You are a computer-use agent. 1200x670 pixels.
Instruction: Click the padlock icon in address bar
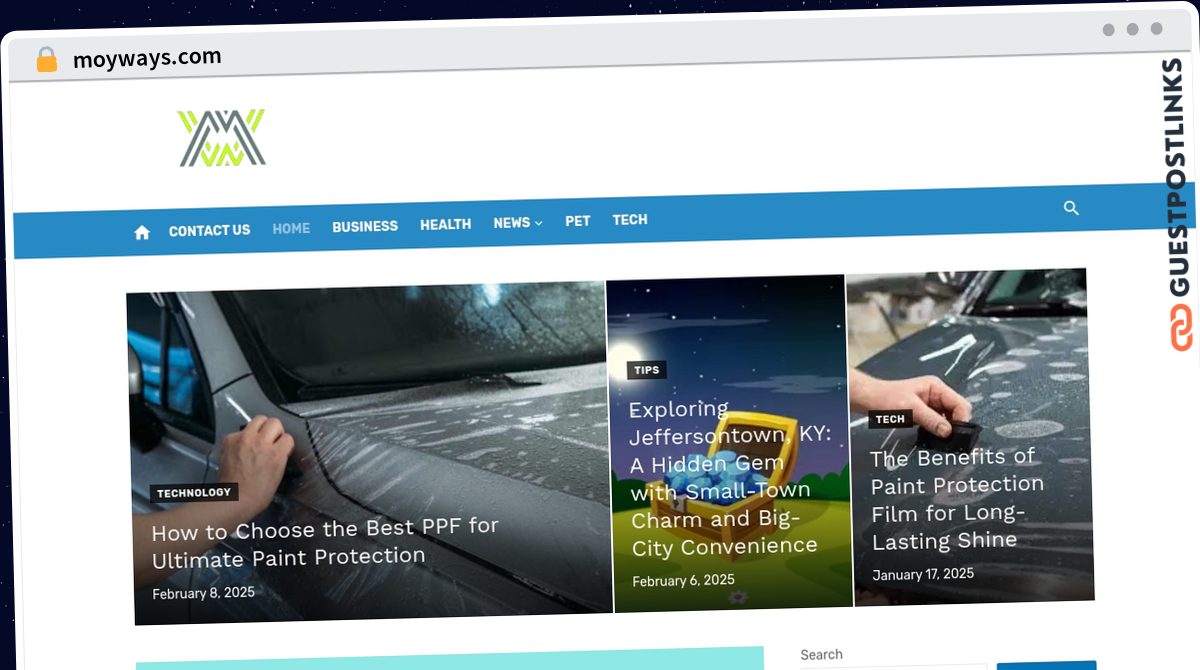pos(47,60)
